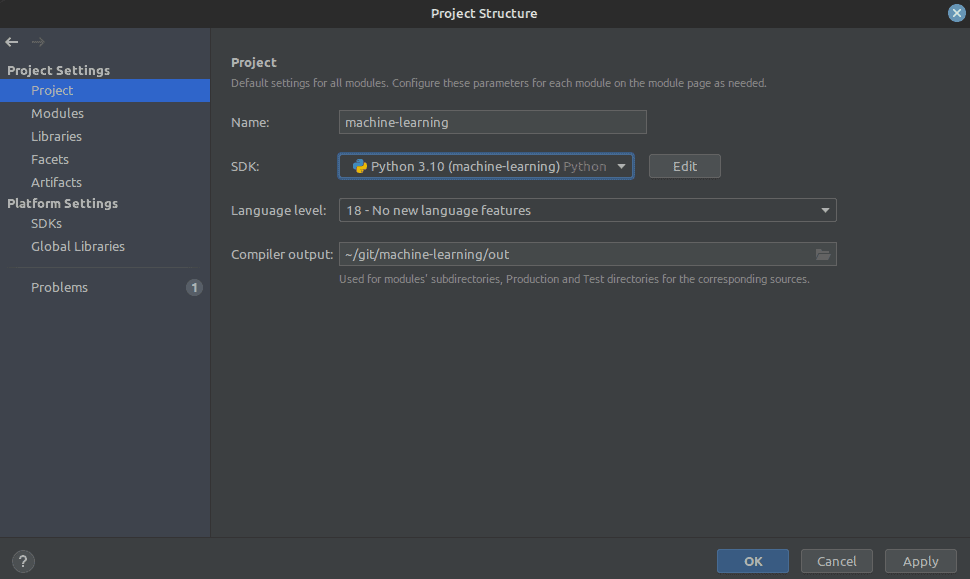The image size is (970, 579).
Task: Click the Edit button next to SDK
Action: pyautogui.click(x=684, y=166)
